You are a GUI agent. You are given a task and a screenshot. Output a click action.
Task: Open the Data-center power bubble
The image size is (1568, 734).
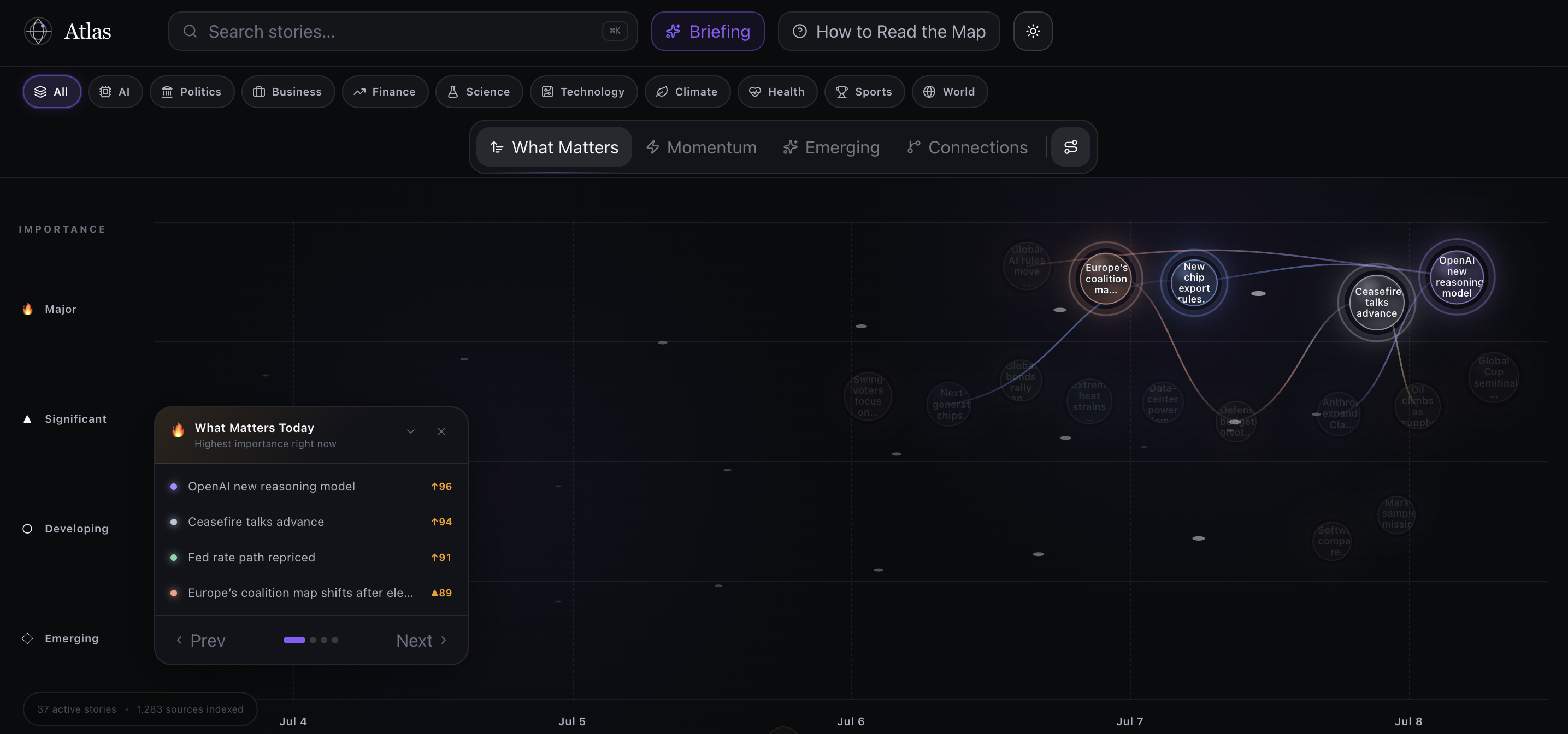coord(1163,402)
